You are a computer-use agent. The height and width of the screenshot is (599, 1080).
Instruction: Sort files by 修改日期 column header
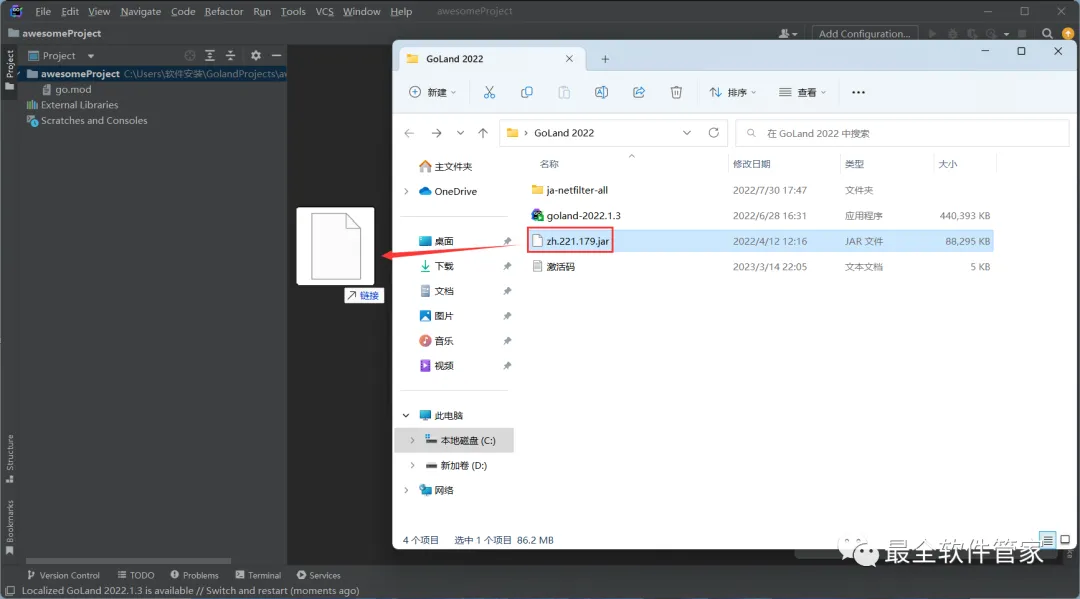point(751,164)
